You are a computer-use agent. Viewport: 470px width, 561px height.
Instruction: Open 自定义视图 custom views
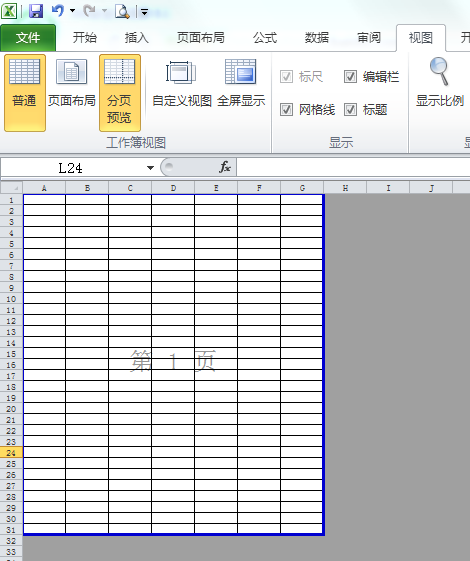click(182, 83)
